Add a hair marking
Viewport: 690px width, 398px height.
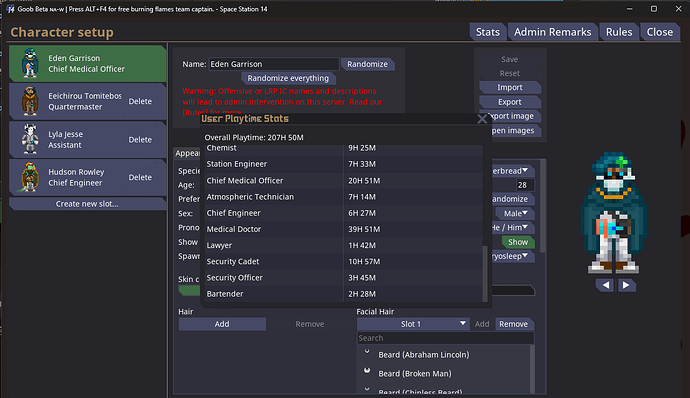point(222,324)
